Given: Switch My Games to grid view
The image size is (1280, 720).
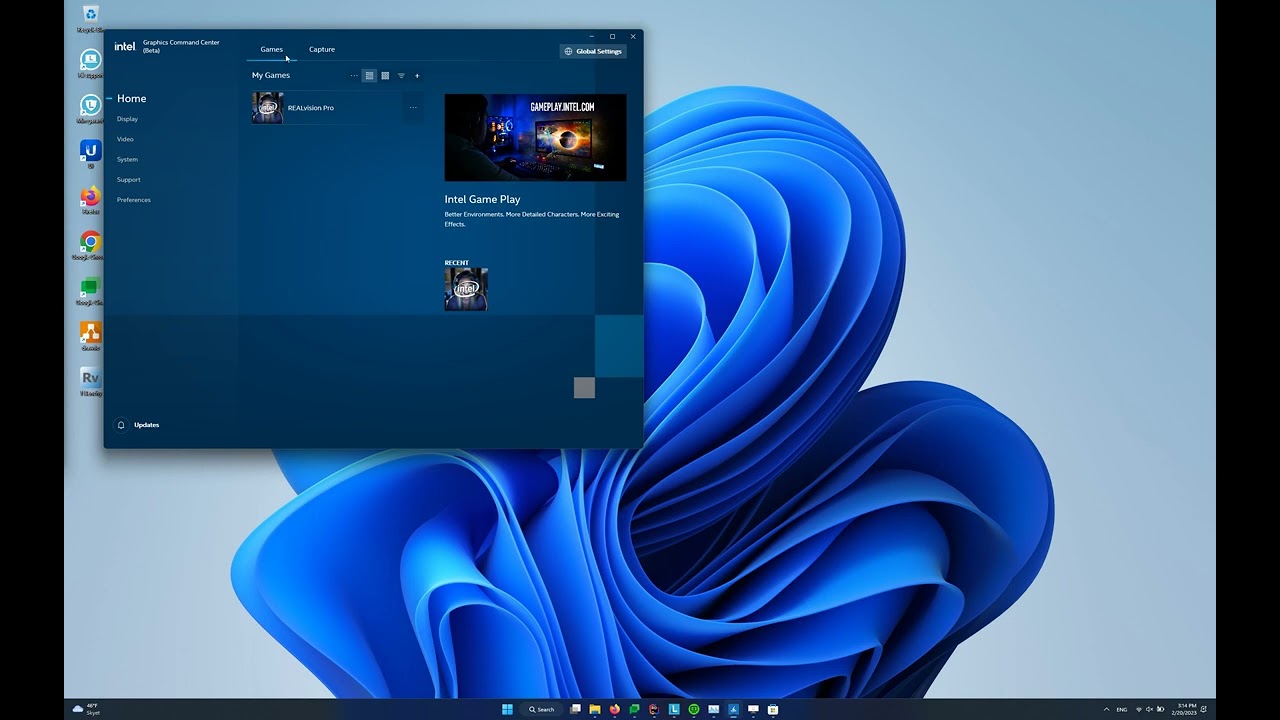Looking at the screenshot, I should (385, 76).
